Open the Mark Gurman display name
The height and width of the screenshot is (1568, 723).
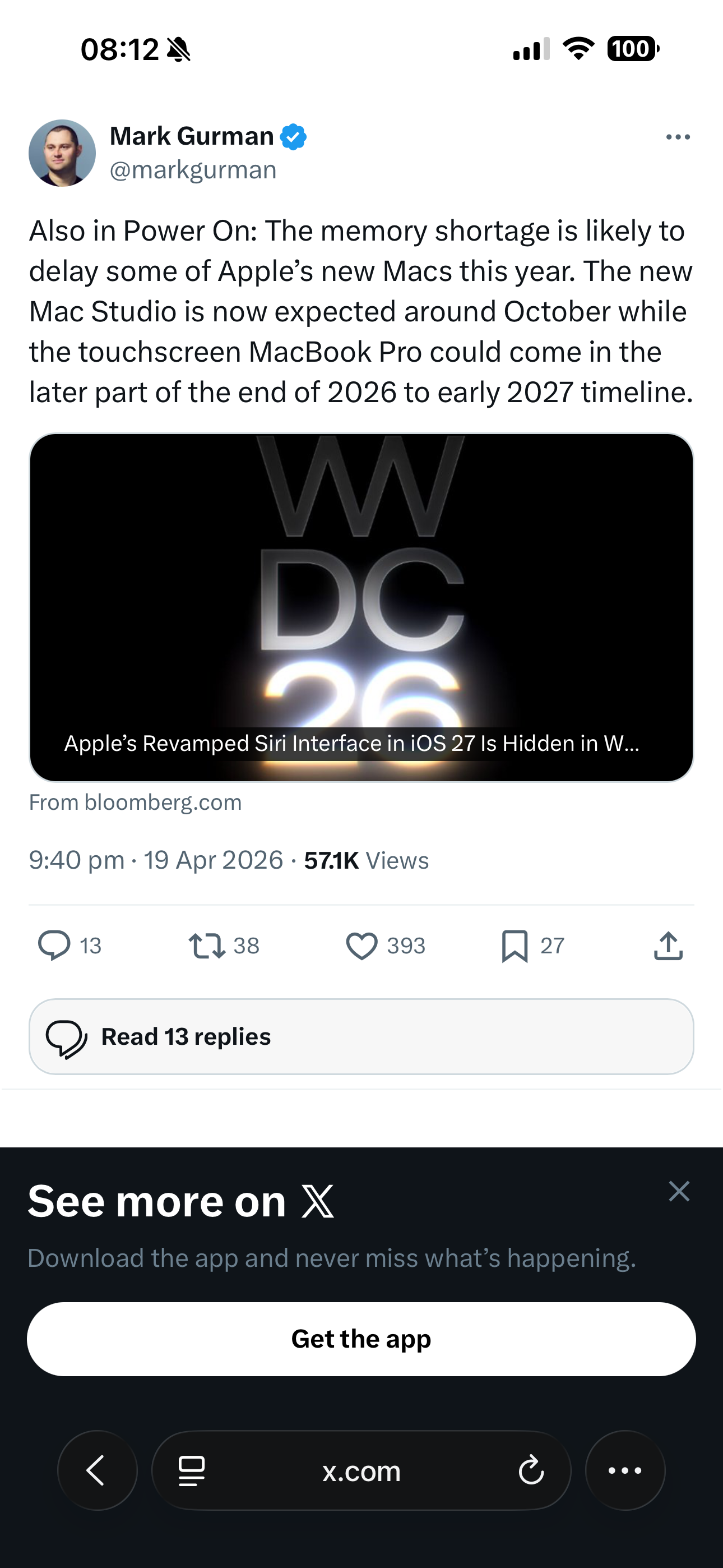pyautogui.click(x=192, y=136)
